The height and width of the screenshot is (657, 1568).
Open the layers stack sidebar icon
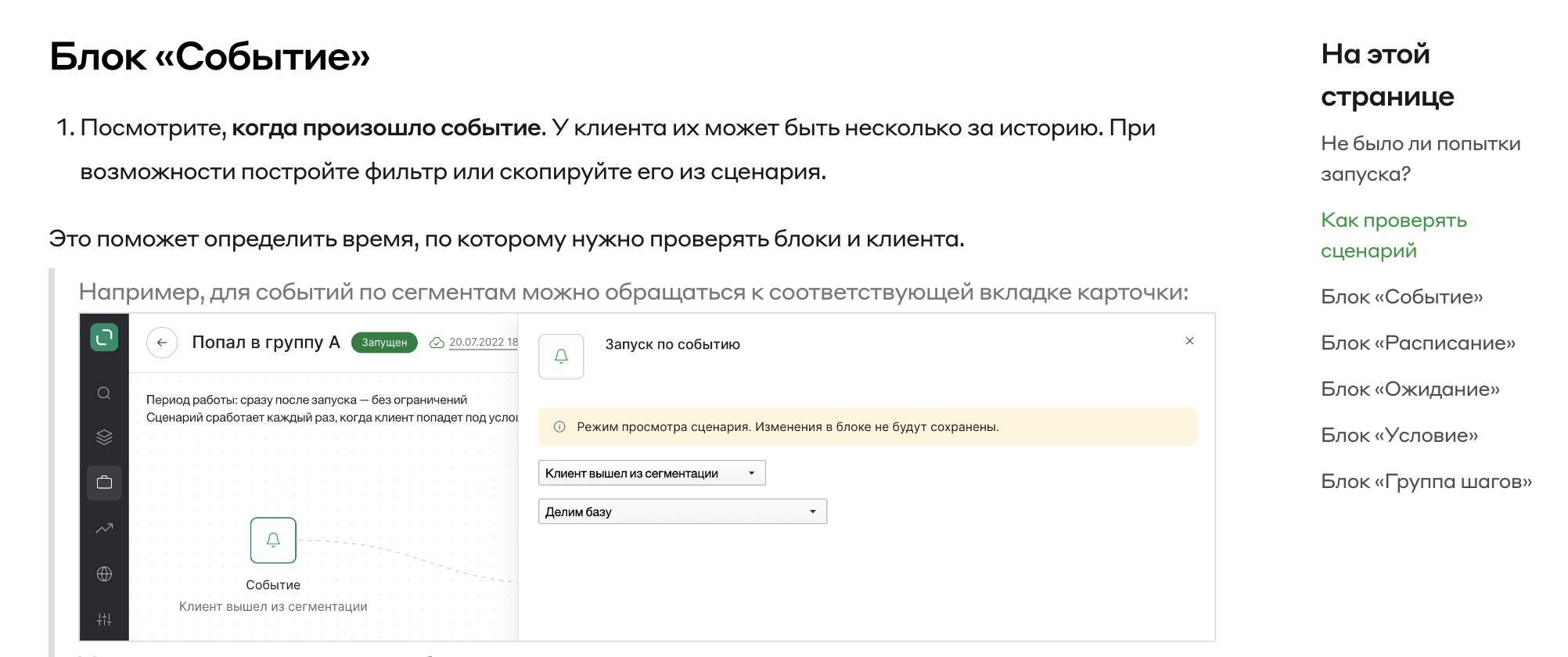pyautogui.click(x=104, y=437)
